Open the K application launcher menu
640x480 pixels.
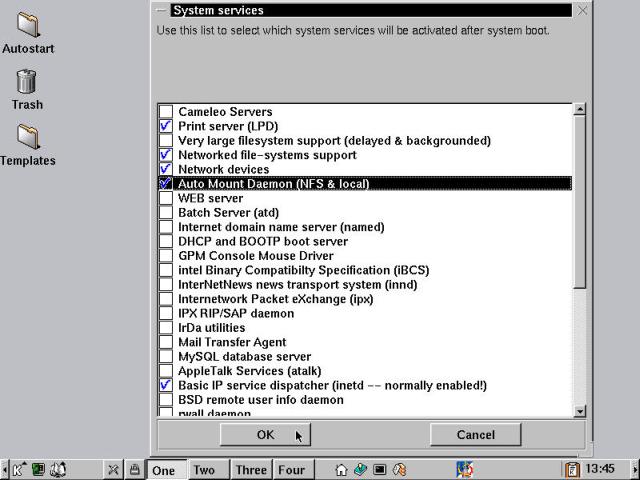tap(19, 469)
